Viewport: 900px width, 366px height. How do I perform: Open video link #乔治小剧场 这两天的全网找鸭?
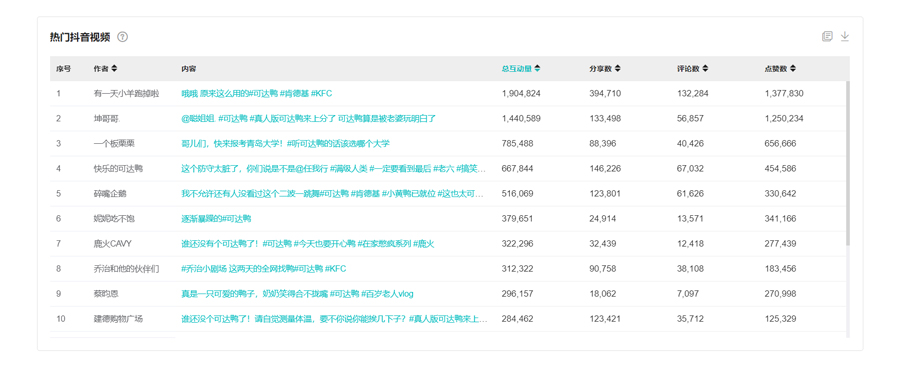[264, 268]
